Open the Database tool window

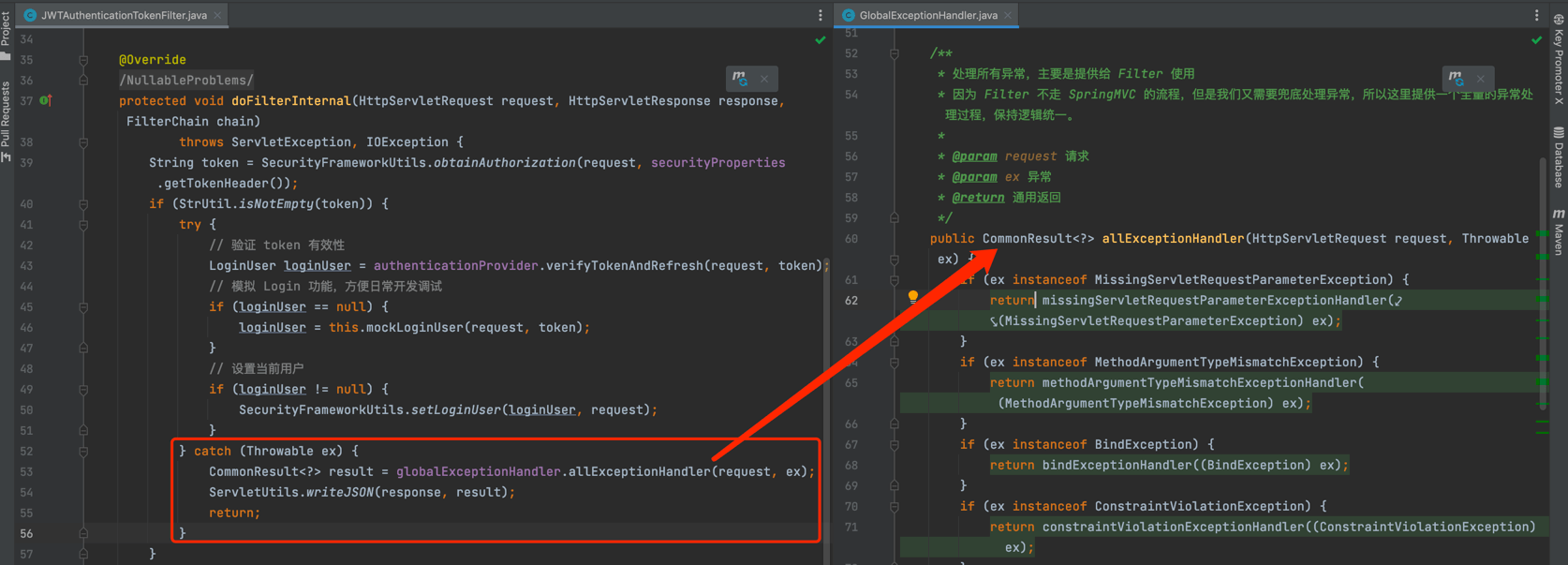(x=1559, y=157)
